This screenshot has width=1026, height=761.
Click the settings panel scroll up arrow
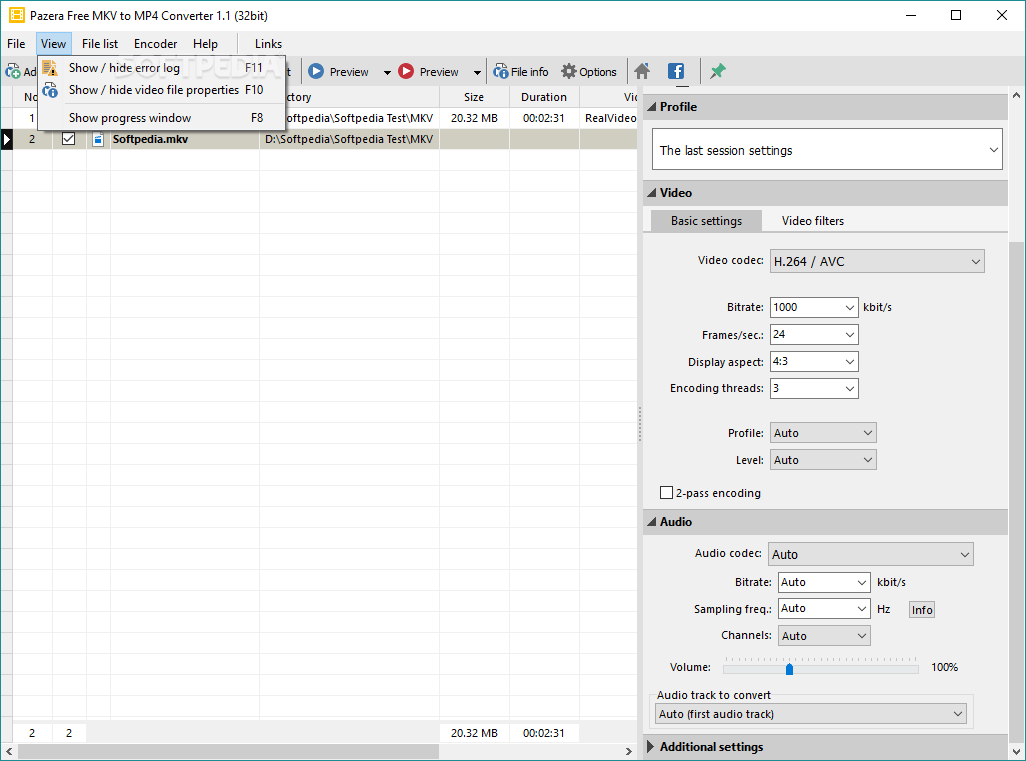click(1016, 95)
